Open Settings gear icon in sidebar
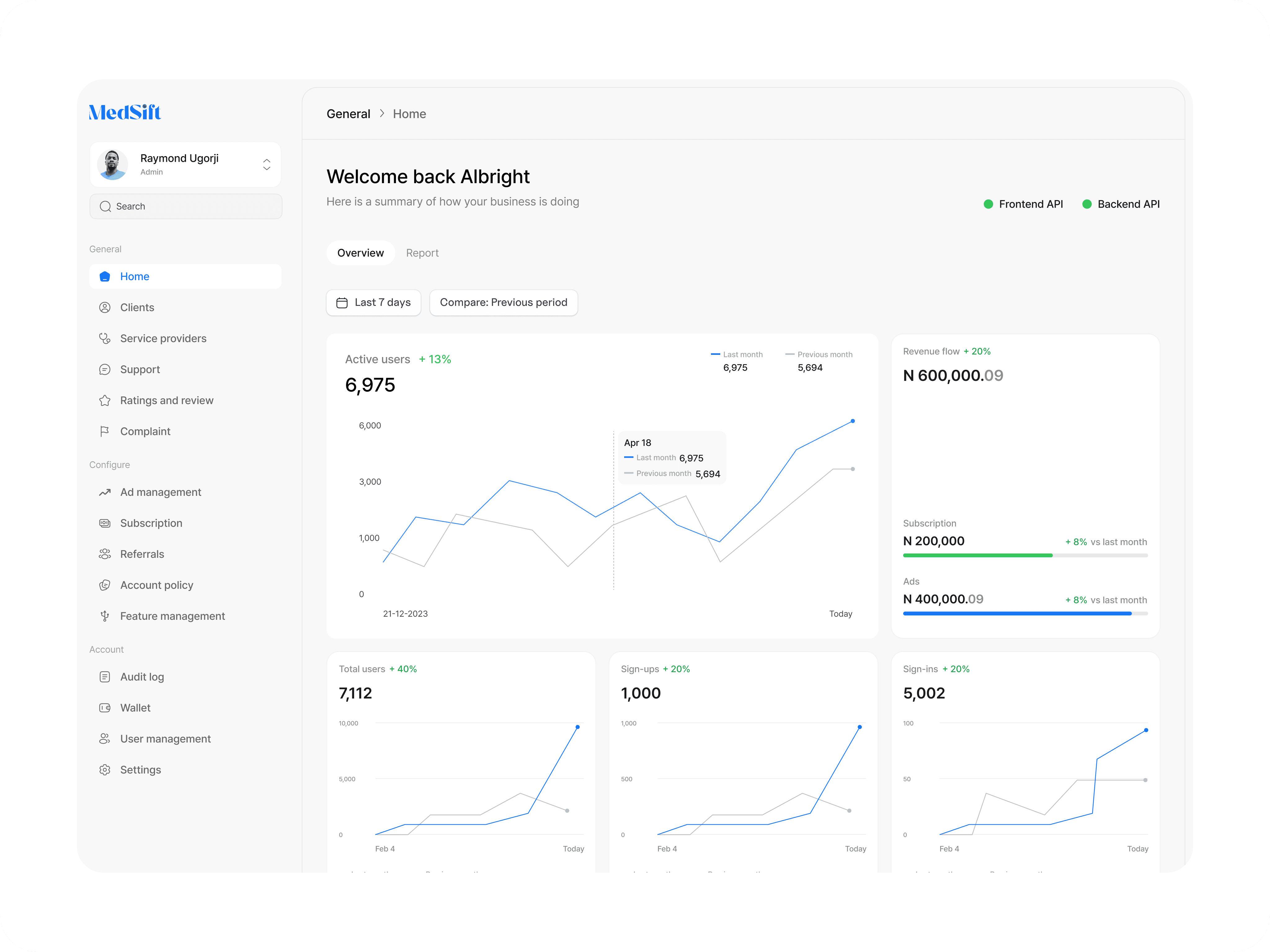Image resolution: width=1270 pixels, height=952 pixels. [104, 770]
